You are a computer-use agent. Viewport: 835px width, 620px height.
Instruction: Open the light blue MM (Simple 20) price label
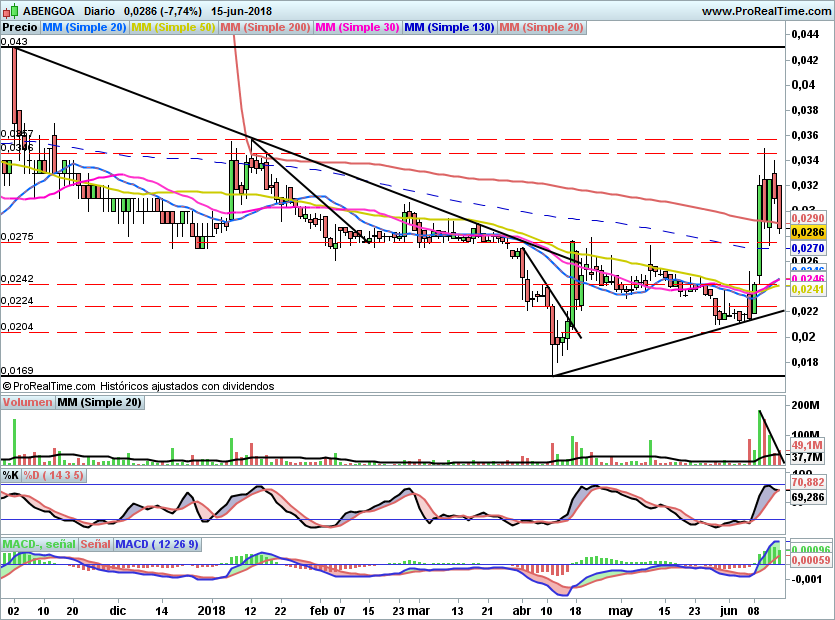pos(84,27)
